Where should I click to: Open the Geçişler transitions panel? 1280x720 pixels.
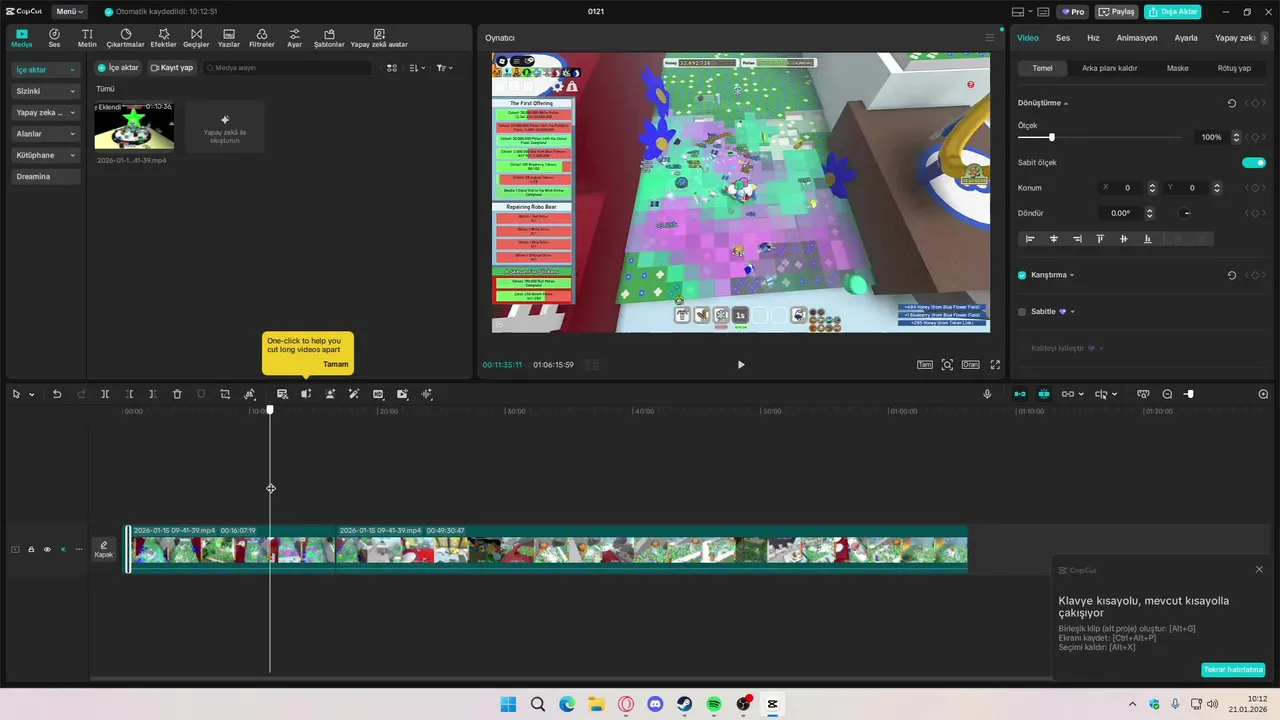tap(196, 38)
